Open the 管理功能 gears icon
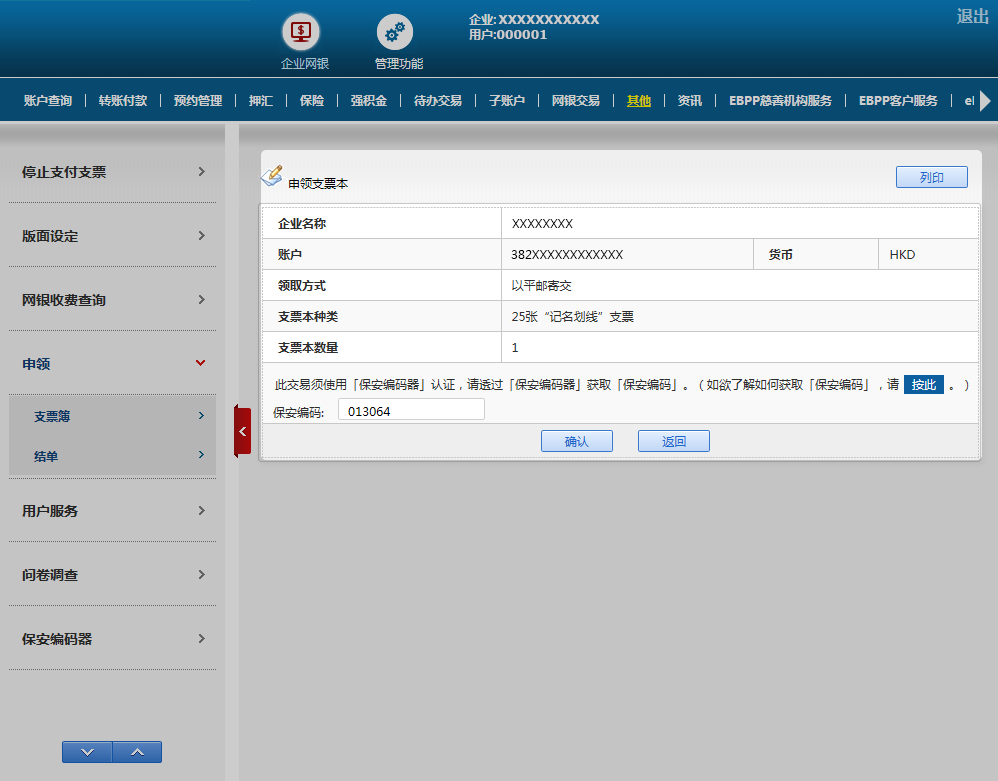This screenshot has width=998, height=781. (x=395, y=33)
